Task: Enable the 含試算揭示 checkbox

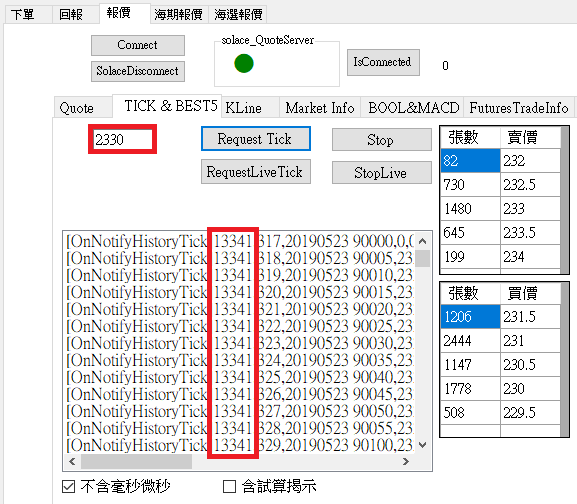Action: pos(230,486)
